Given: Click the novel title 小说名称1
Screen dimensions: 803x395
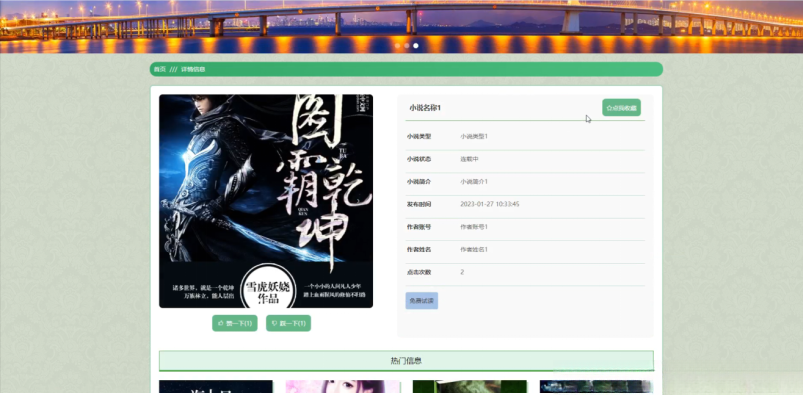Looking at the screenshot, I should pos(425,108).
